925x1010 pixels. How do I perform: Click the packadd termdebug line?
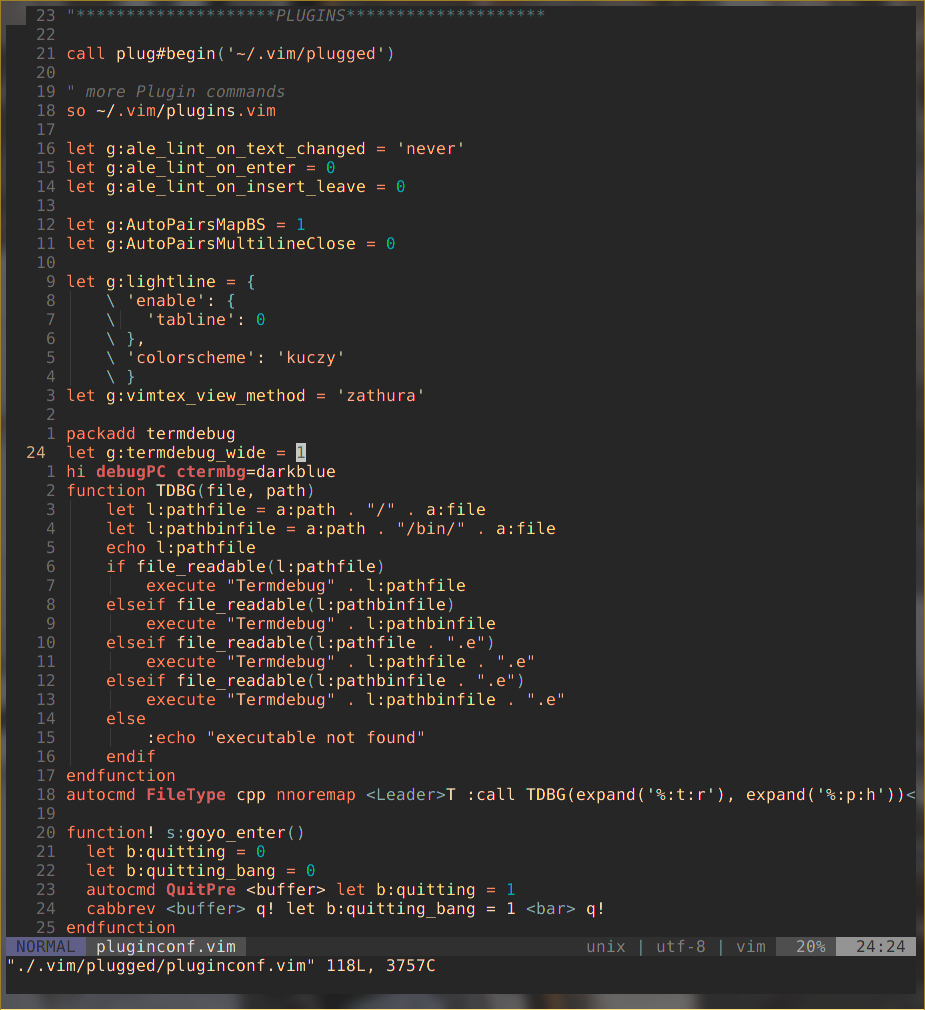pos(151,434)
